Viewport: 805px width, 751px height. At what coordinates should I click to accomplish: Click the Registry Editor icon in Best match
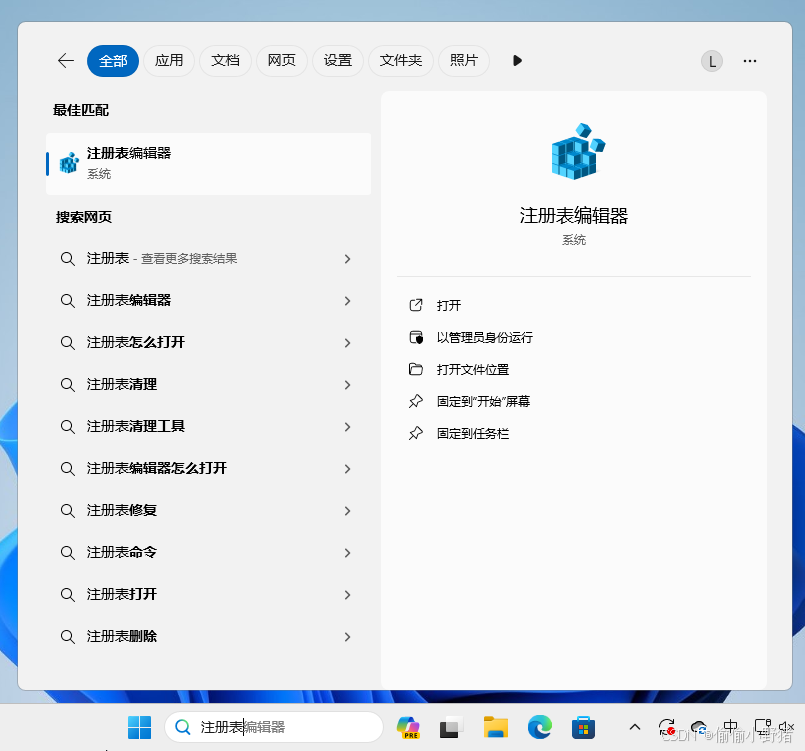pos(69,163)
